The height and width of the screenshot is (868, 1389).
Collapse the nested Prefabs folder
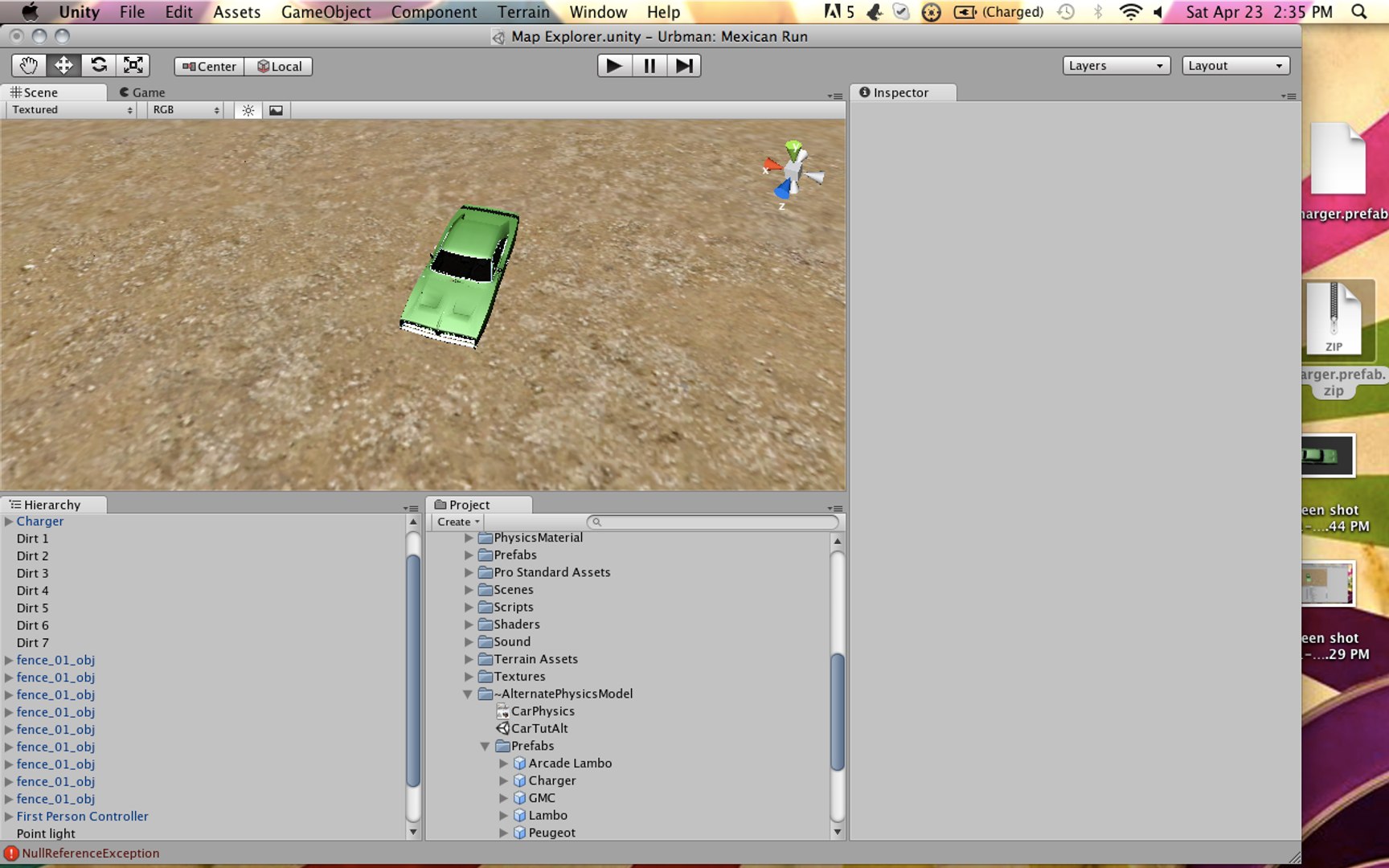click(486, 746)
